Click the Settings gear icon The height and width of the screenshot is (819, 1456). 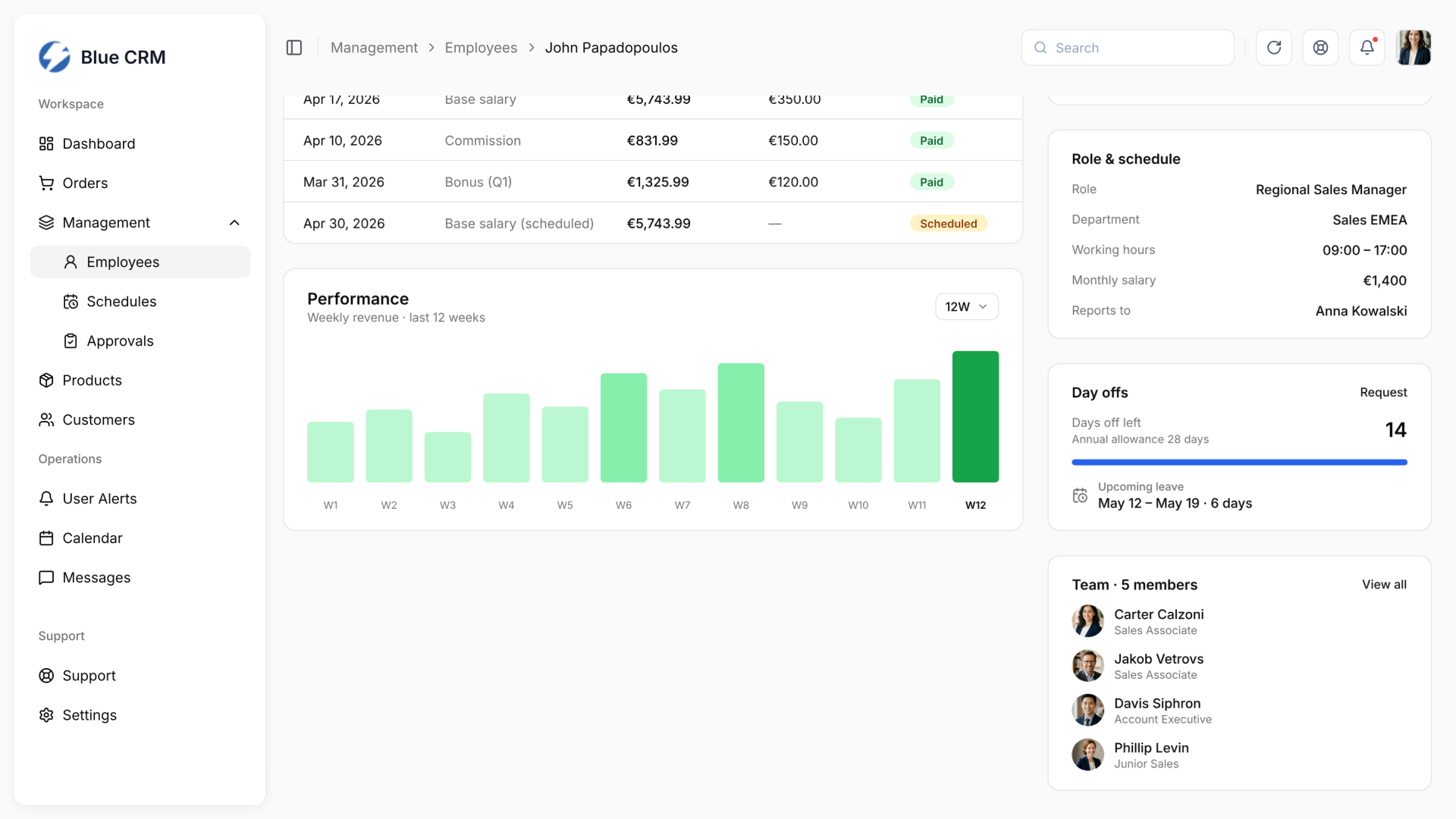46,714
